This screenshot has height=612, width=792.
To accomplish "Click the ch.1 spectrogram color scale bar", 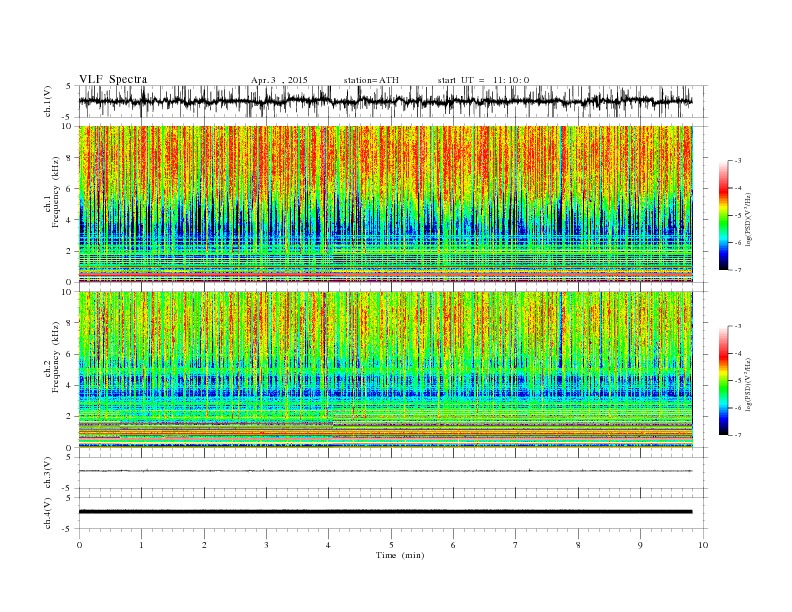I will coord(723,215).
